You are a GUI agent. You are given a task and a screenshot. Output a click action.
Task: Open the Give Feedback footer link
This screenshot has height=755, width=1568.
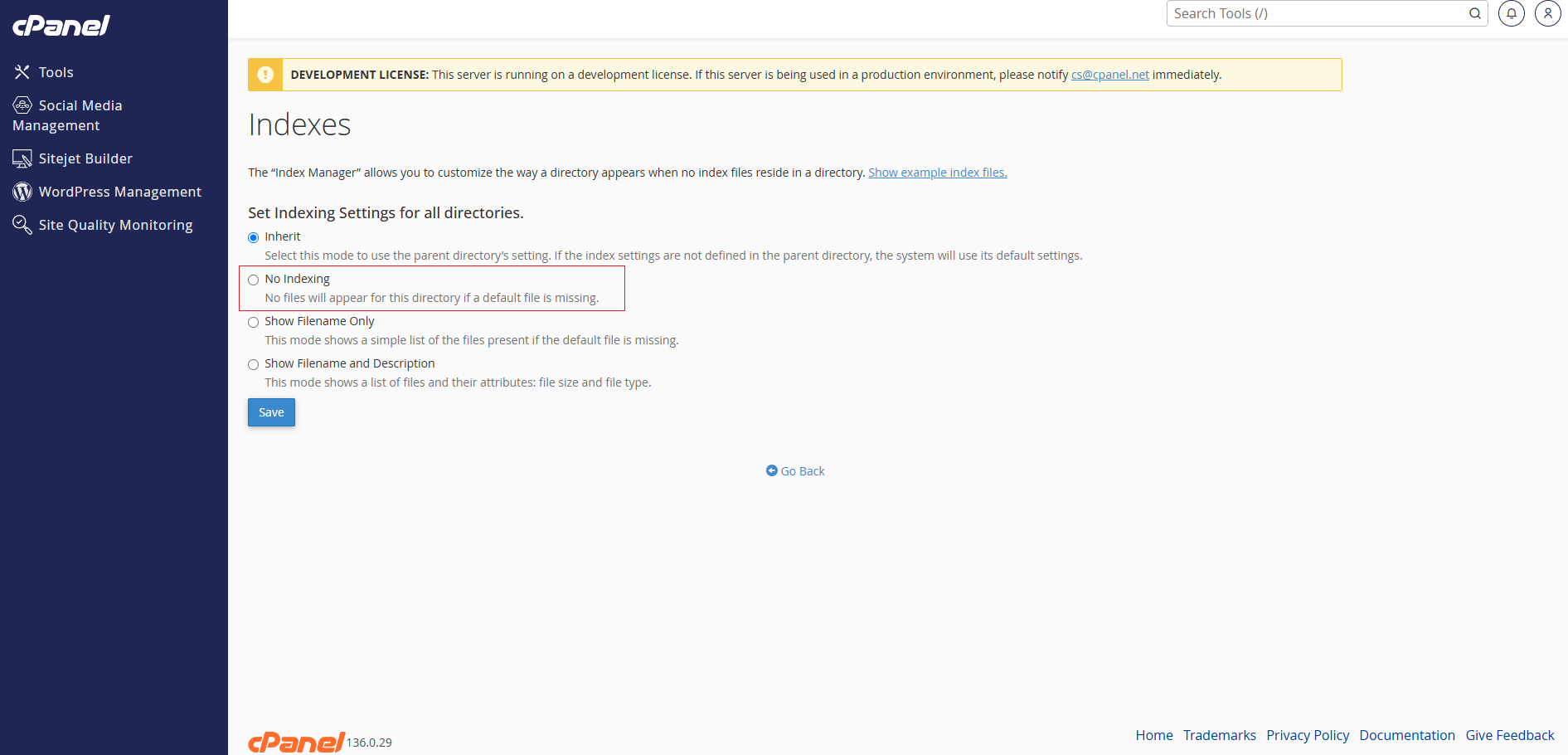coord(1510,735)
